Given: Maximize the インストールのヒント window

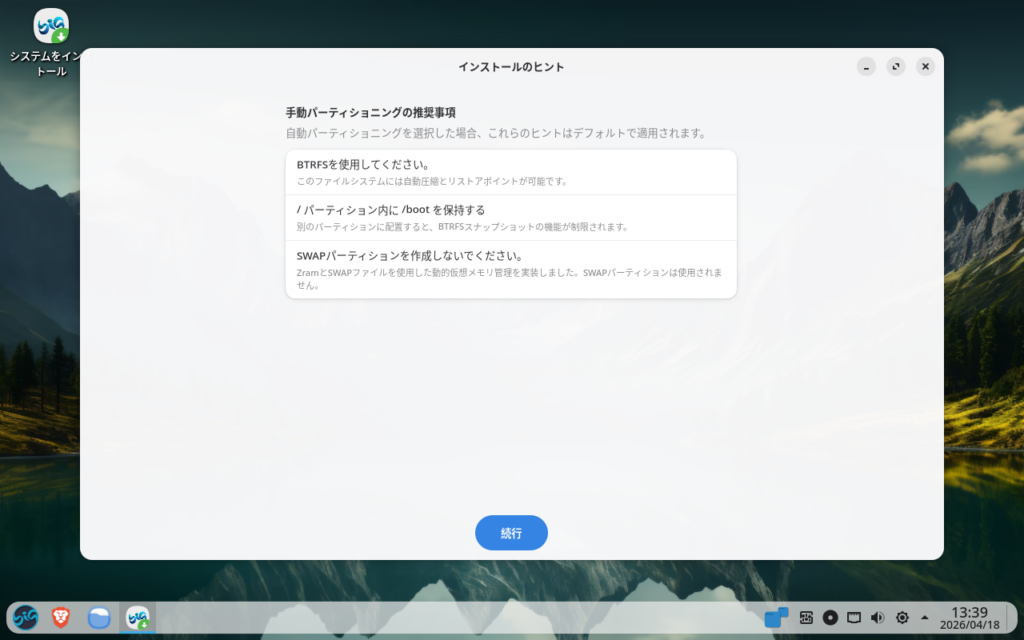Looking at the screenshot, I should click(x=896, y=67).
